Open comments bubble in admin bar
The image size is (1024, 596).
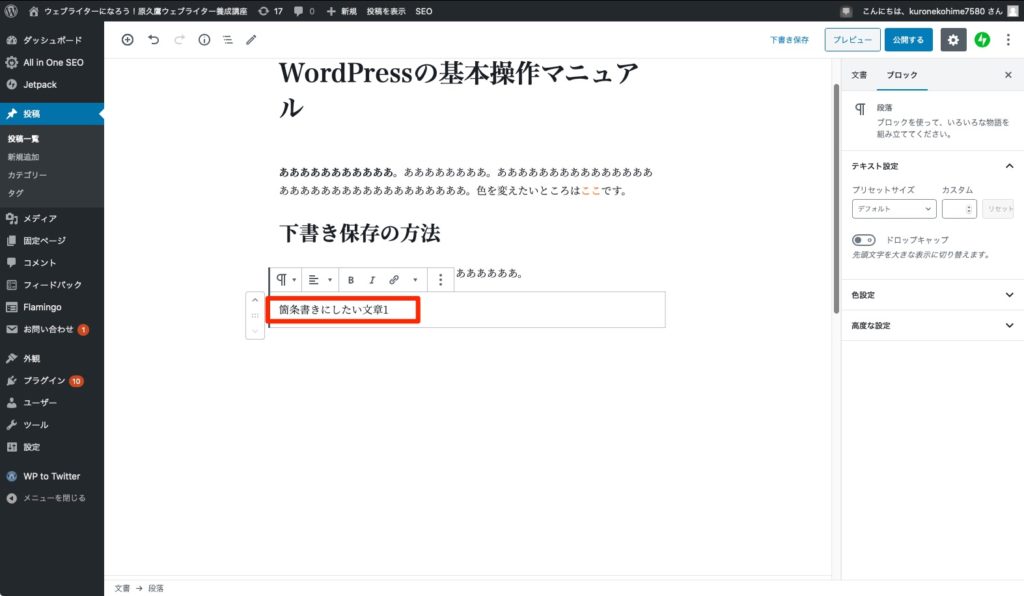(304, 11)
